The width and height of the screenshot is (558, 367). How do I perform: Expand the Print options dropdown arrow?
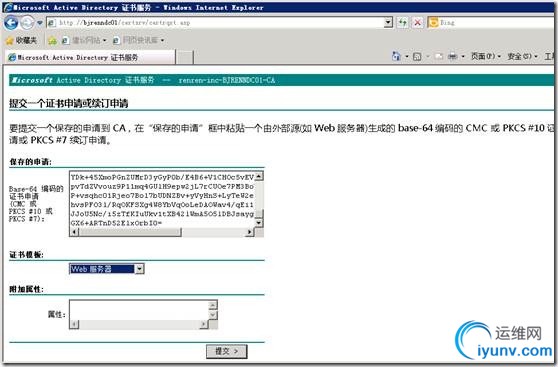[463, 56]
